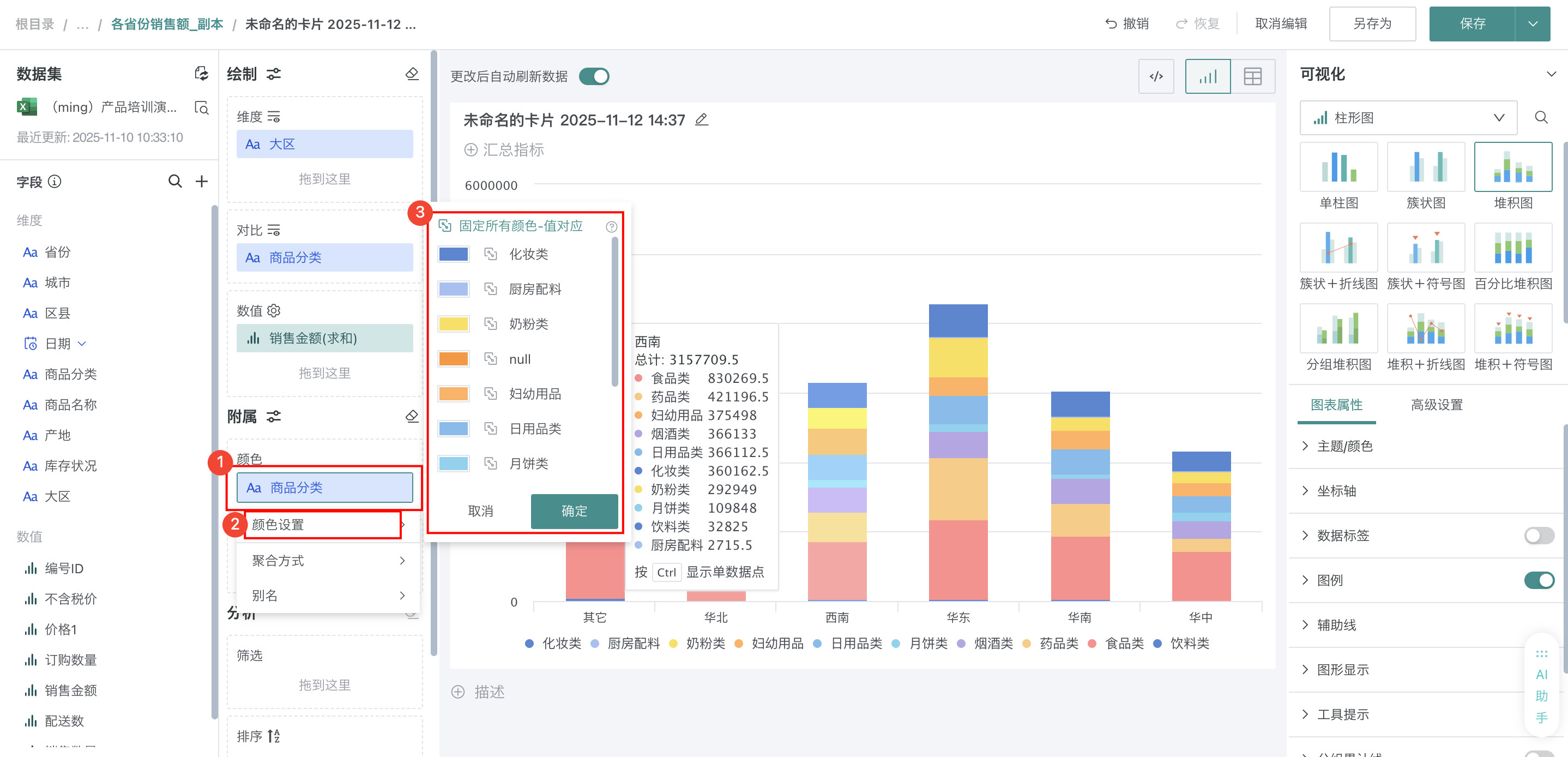
Task: Switch to 高级设置 tab
Action: pyautogui.click(x=1436, y=404)
